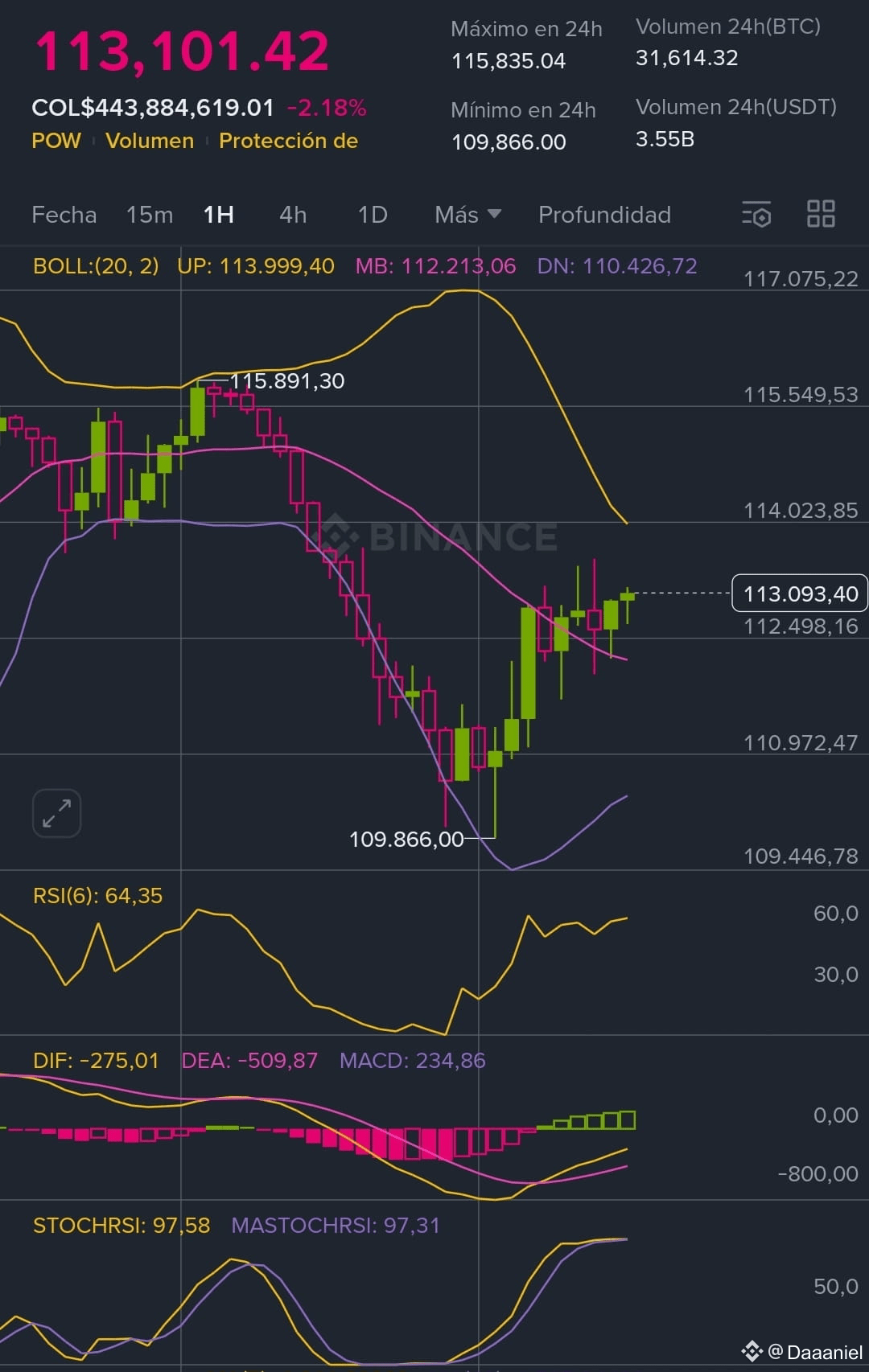Tap the current price 113,101.42
Image resolution: width=869 pixels, height=1372 pixels.
(x=182, y=51)
